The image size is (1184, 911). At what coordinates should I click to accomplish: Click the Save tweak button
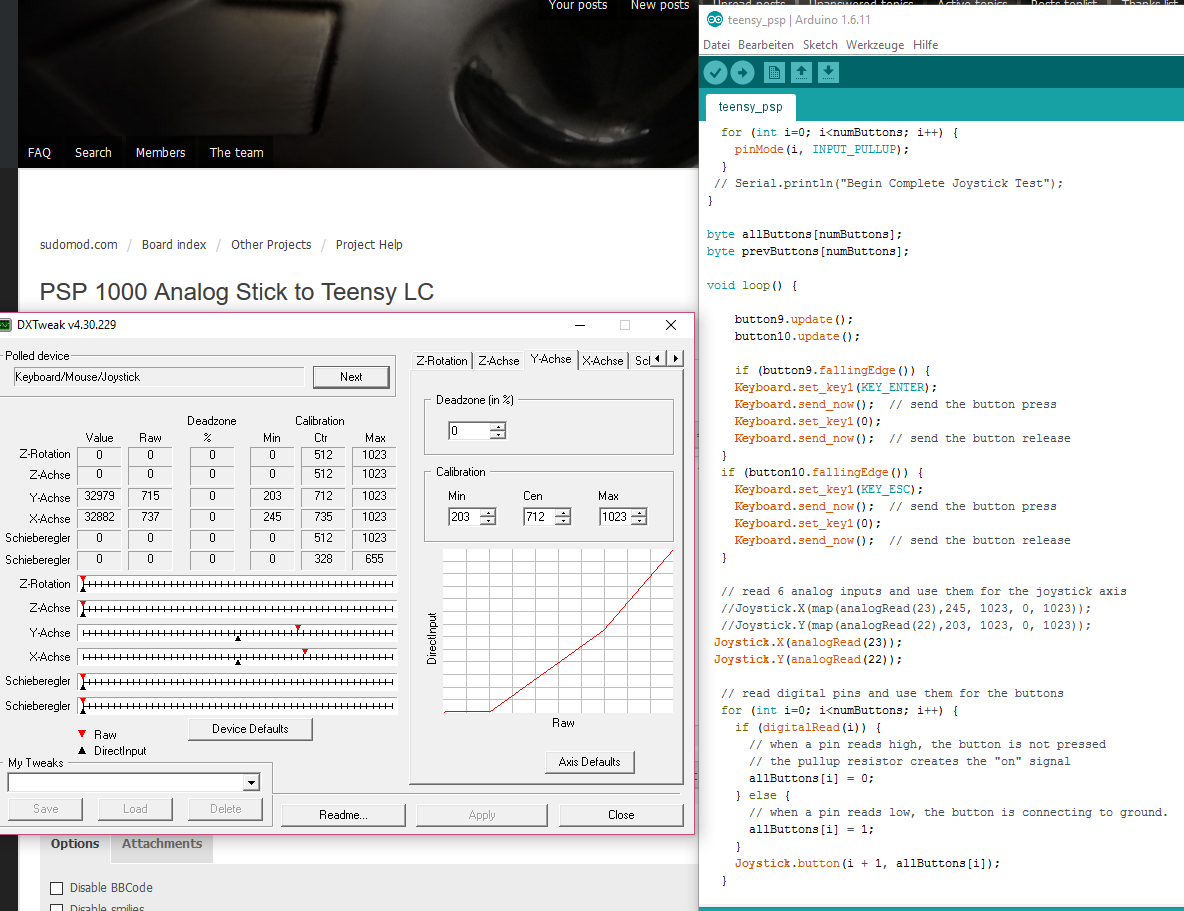click(x=45, y=809)
